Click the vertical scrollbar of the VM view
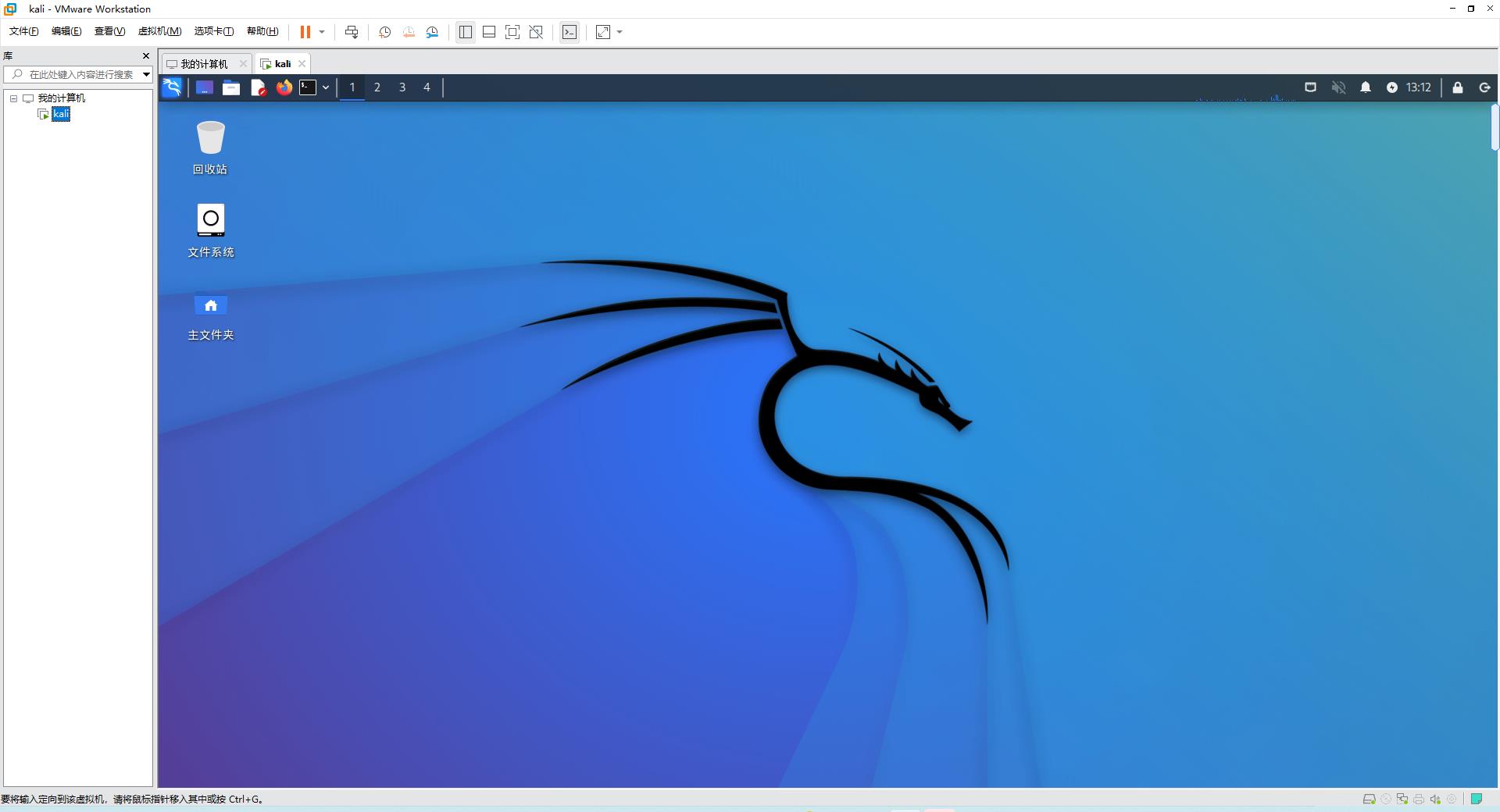 pos(1495,126)
